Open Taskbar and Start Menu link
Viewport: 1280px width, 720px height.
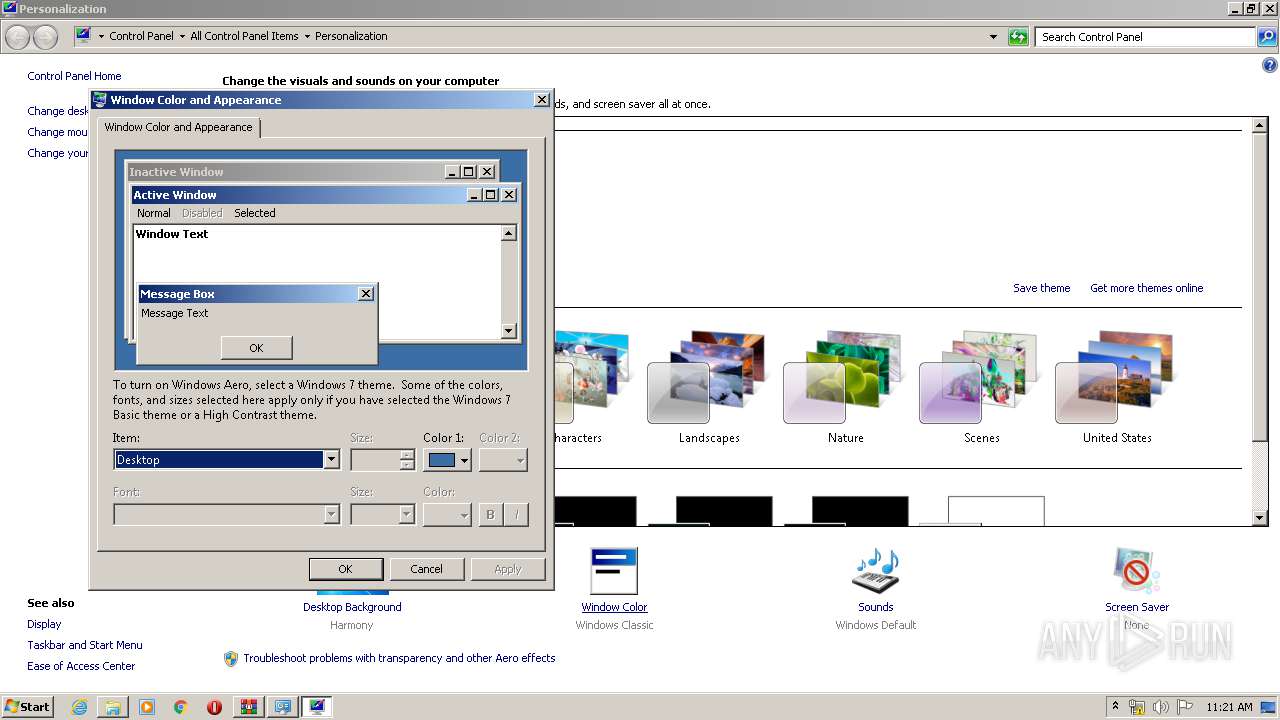[85, 645]
